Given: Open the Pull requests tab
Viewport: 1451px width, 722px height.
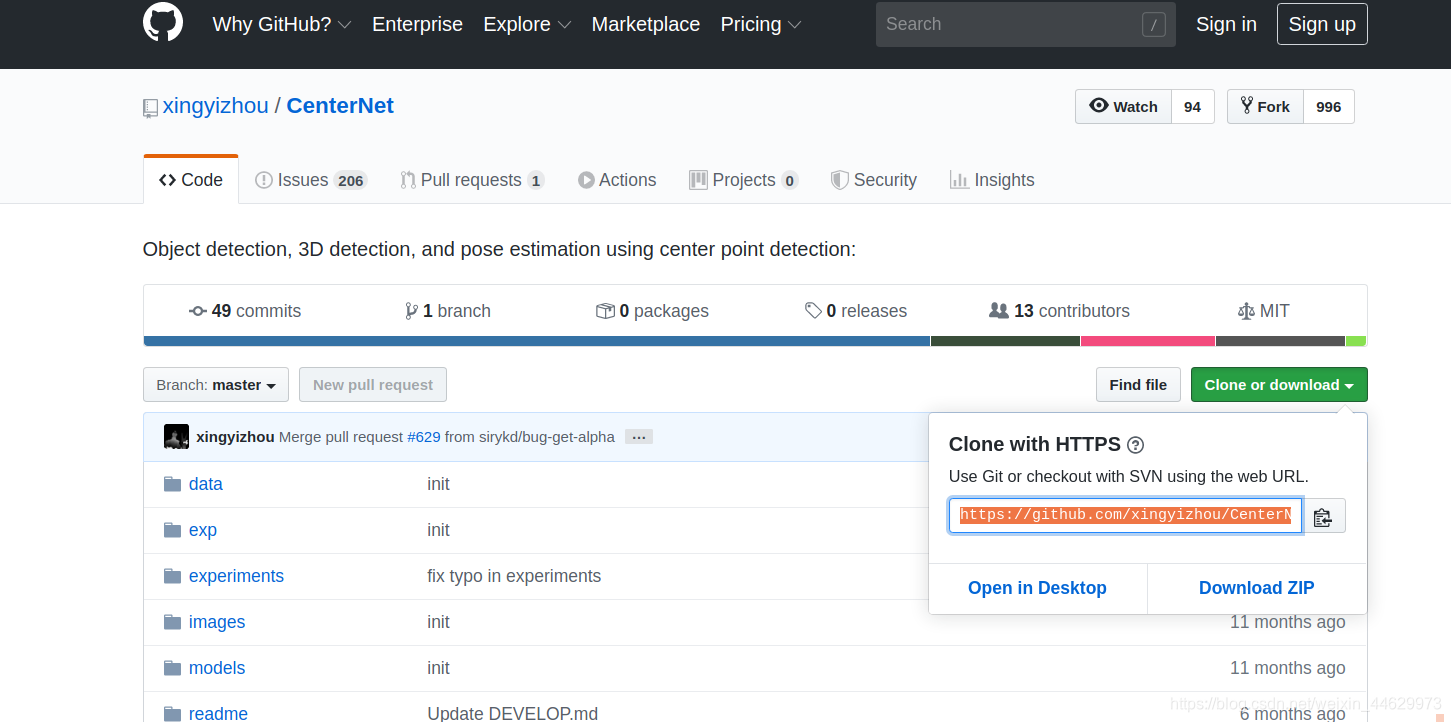Looking at the screenshot, I should [x=471, y=180].
